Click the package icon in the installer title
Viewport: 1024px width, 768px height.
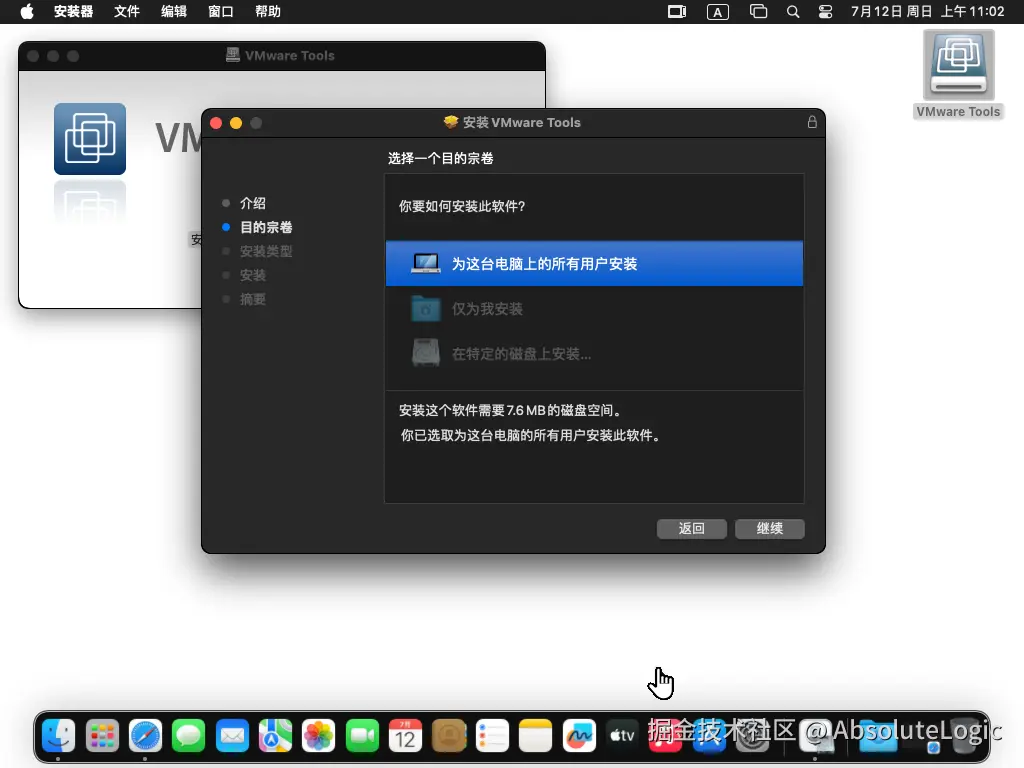tap(451, 122)
